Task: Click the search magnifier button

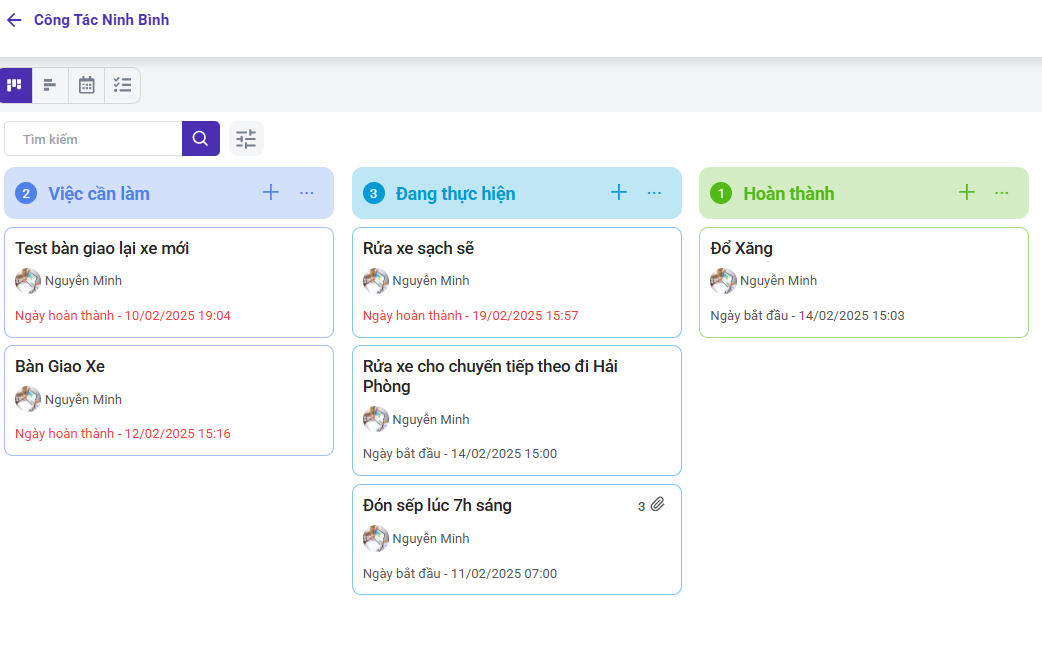Action: 200,139
